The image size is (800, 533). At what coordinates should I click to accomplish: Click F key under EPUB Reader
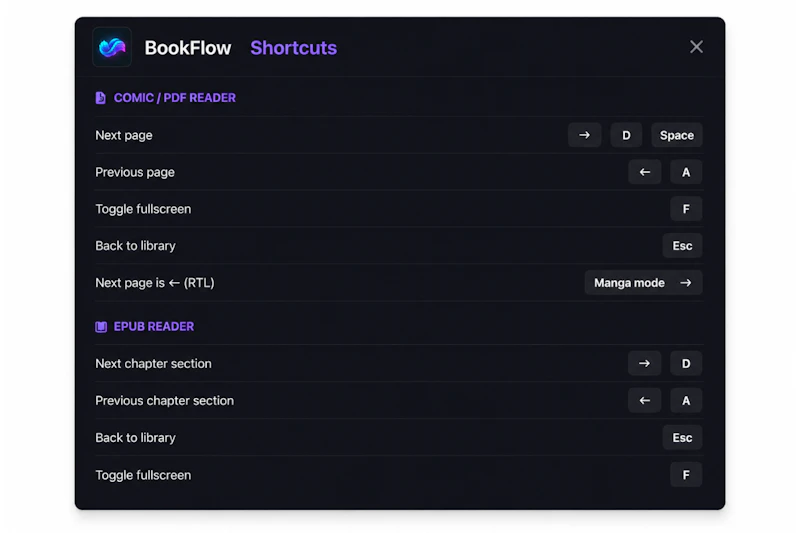[686, 475]
